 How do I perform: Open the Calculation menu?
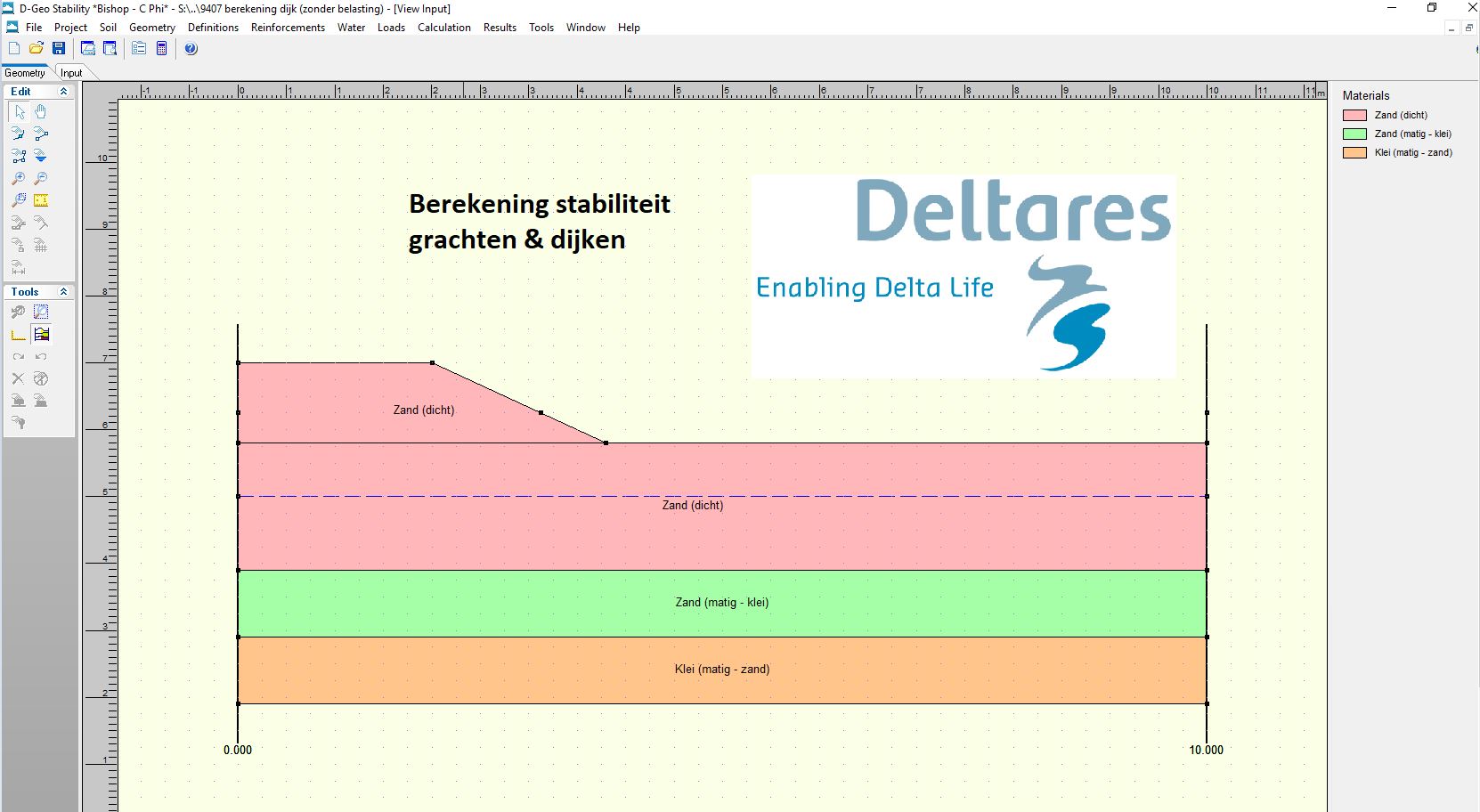[443, 28]
